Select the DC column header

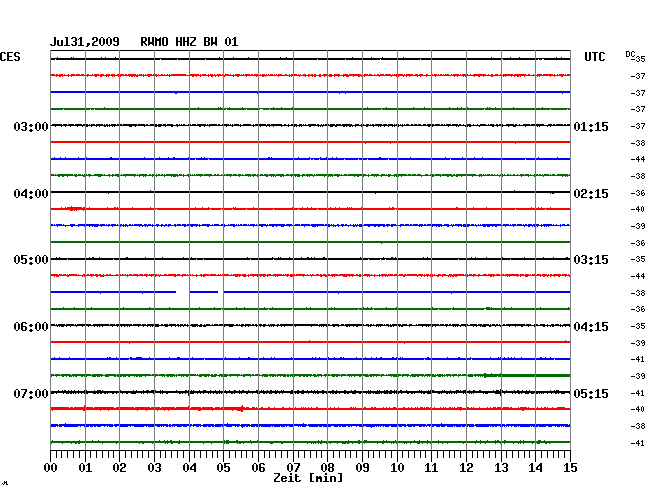[630, 54]
